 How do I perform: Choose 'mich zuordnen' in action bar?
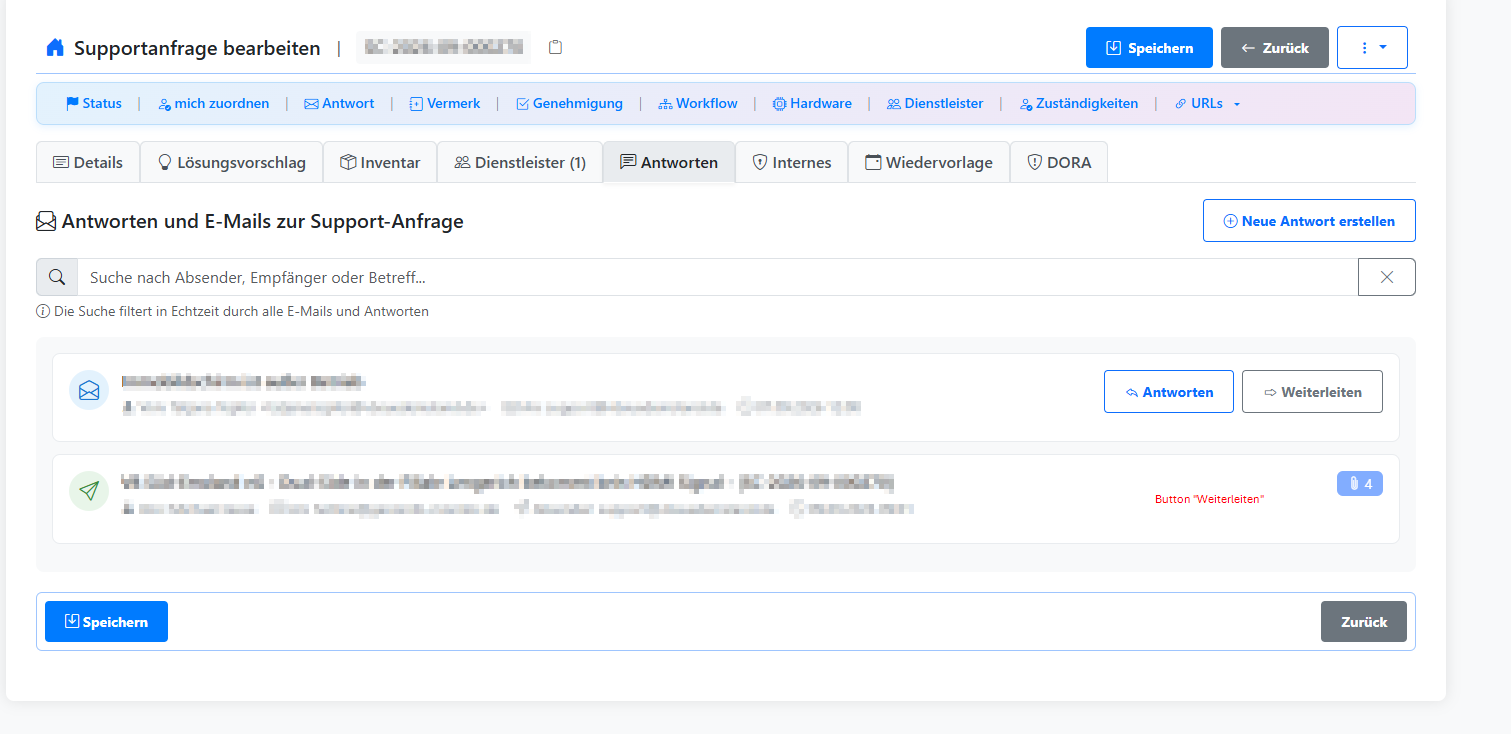tap(213, 103)
